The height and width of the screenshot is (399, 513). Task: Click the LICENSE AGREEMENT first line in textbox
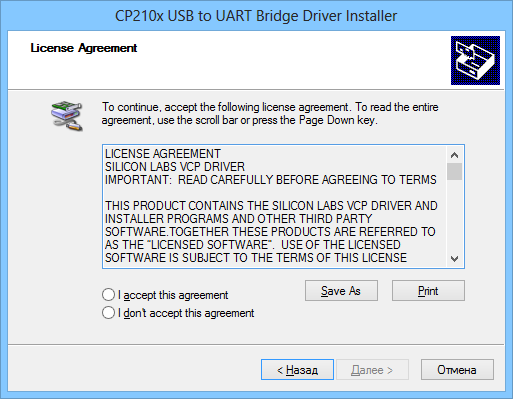(x=163, y=154)
